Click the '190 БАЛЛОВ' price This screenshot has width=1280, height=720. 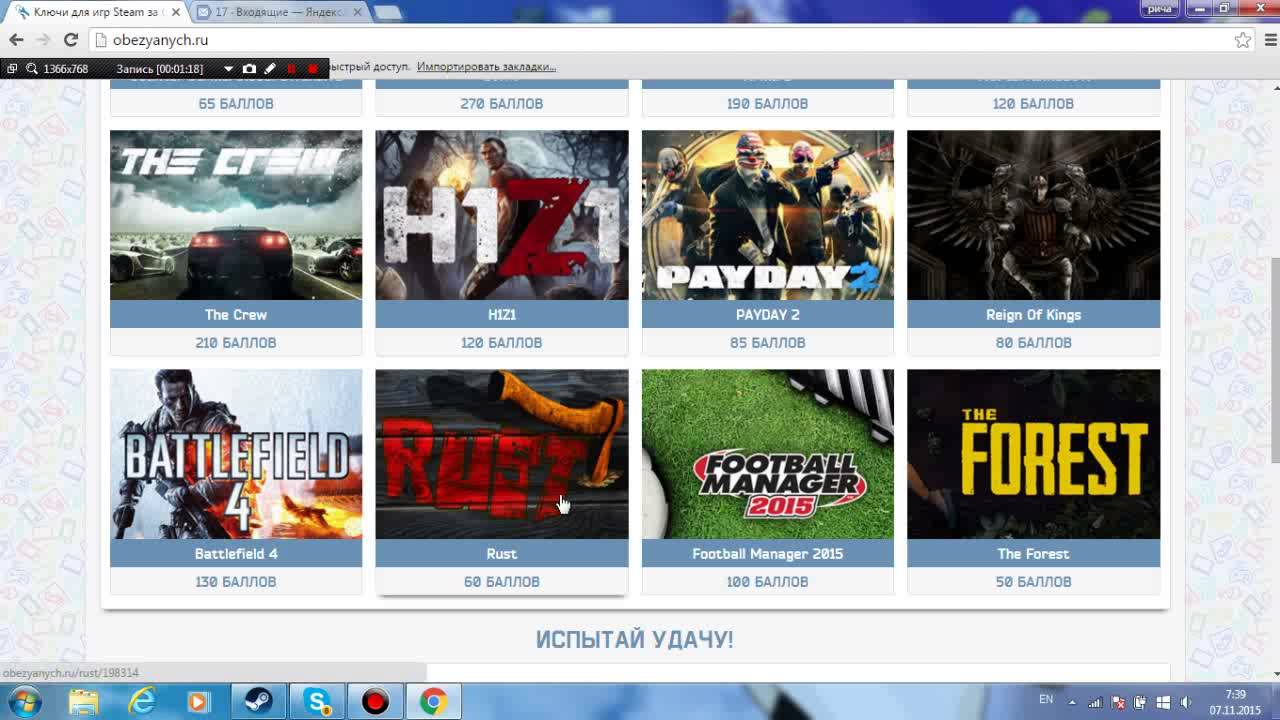(x=768, y=103)
